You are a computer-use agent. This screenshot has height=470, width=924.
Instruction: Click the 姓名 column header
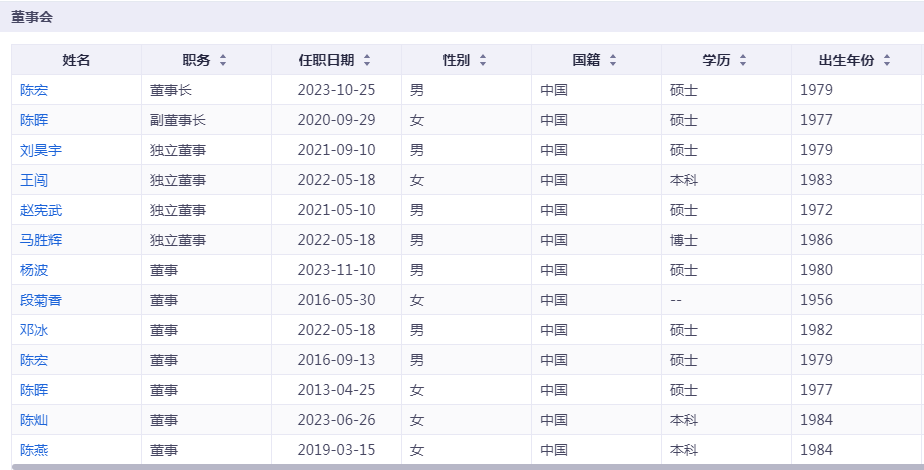click(x=76, y=60)
